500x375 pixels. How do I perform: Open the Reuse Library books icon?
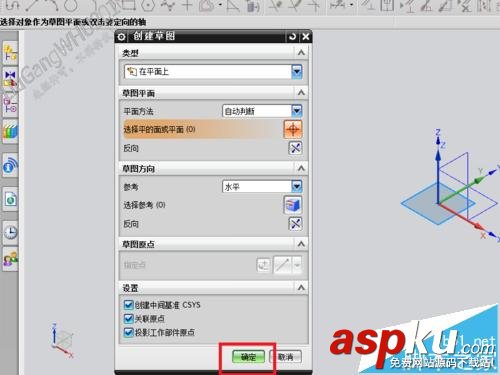[10, 131]
